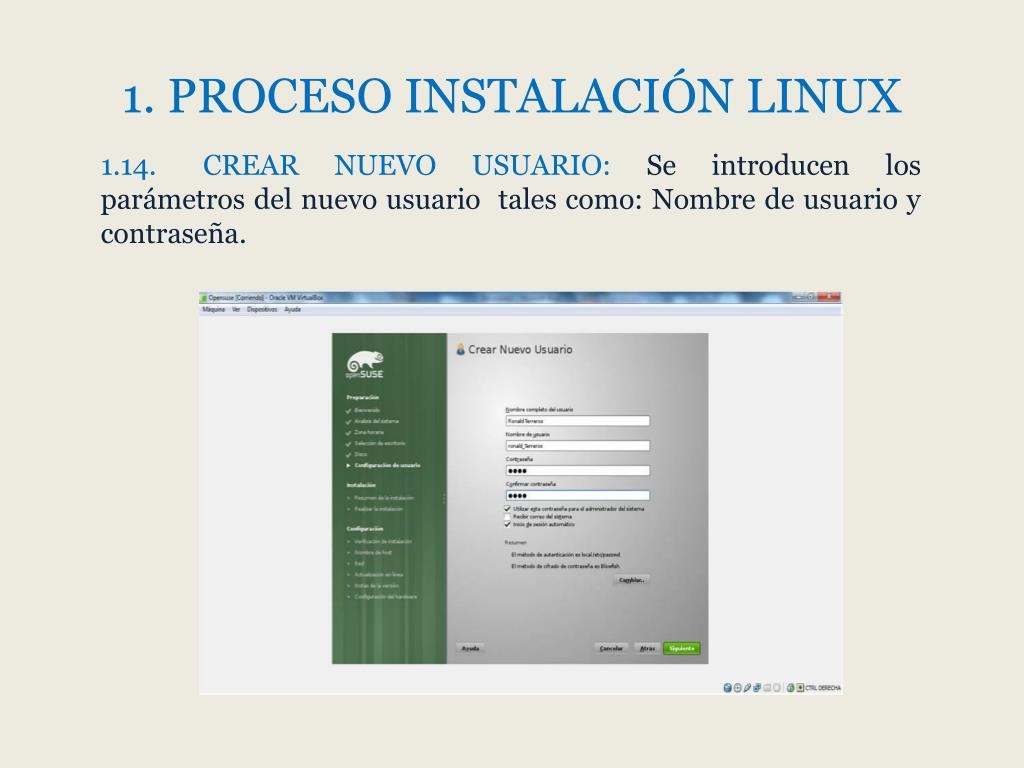Disable the automatic login checkbox

coord(507,524)
